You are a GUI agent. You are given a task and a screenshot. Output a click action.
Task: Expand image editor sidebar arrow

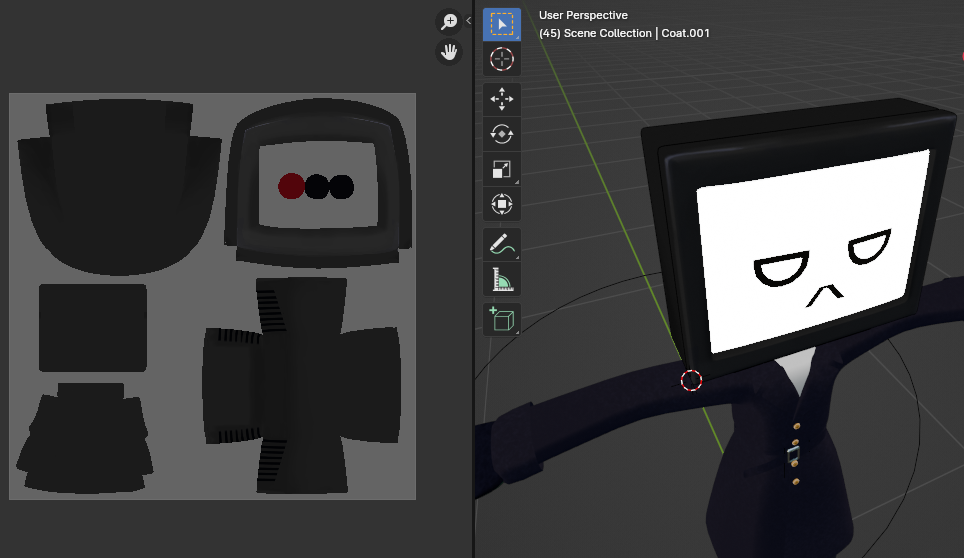click(x=468, y=21)
